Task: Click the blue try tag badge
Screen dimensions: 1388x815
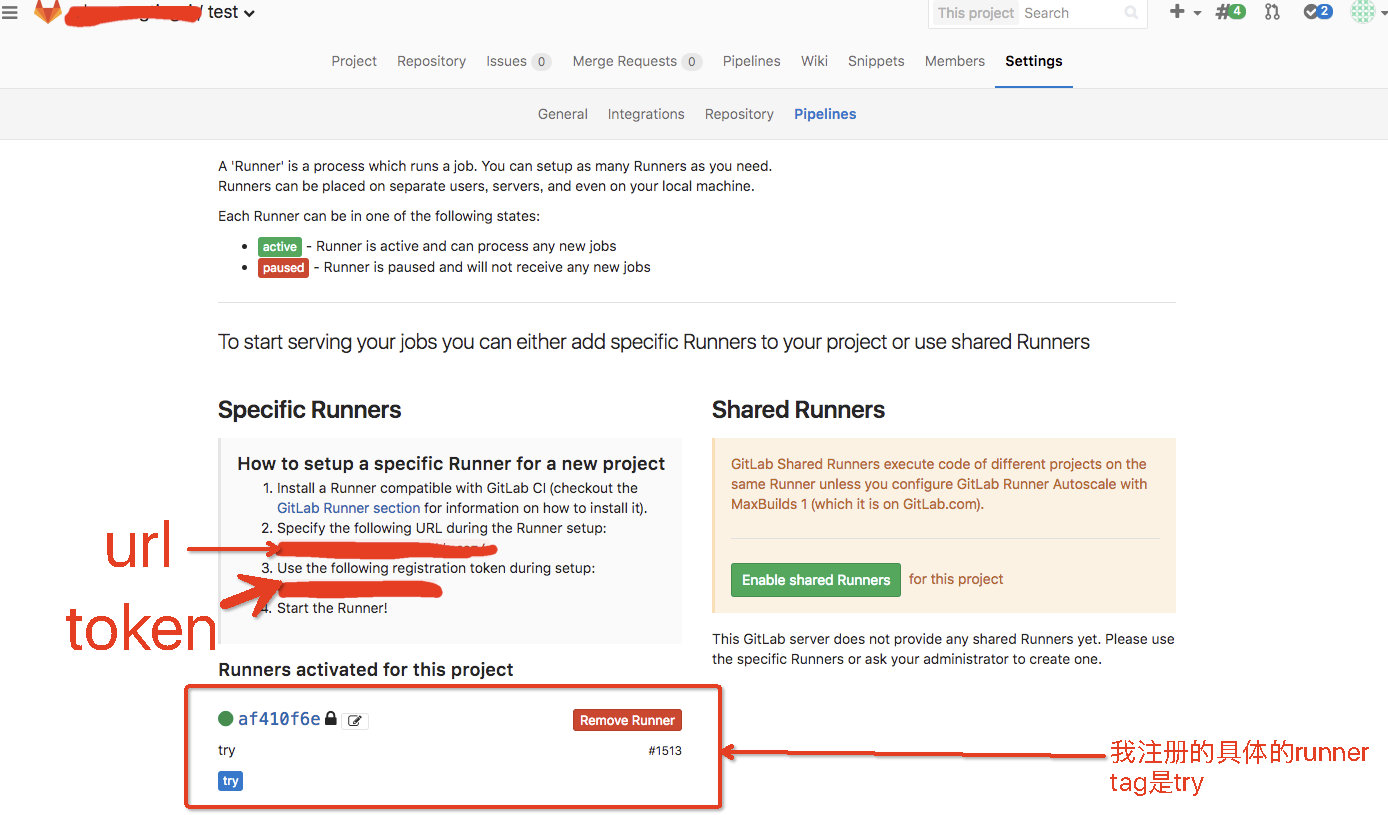Action: tap(230, 781)
